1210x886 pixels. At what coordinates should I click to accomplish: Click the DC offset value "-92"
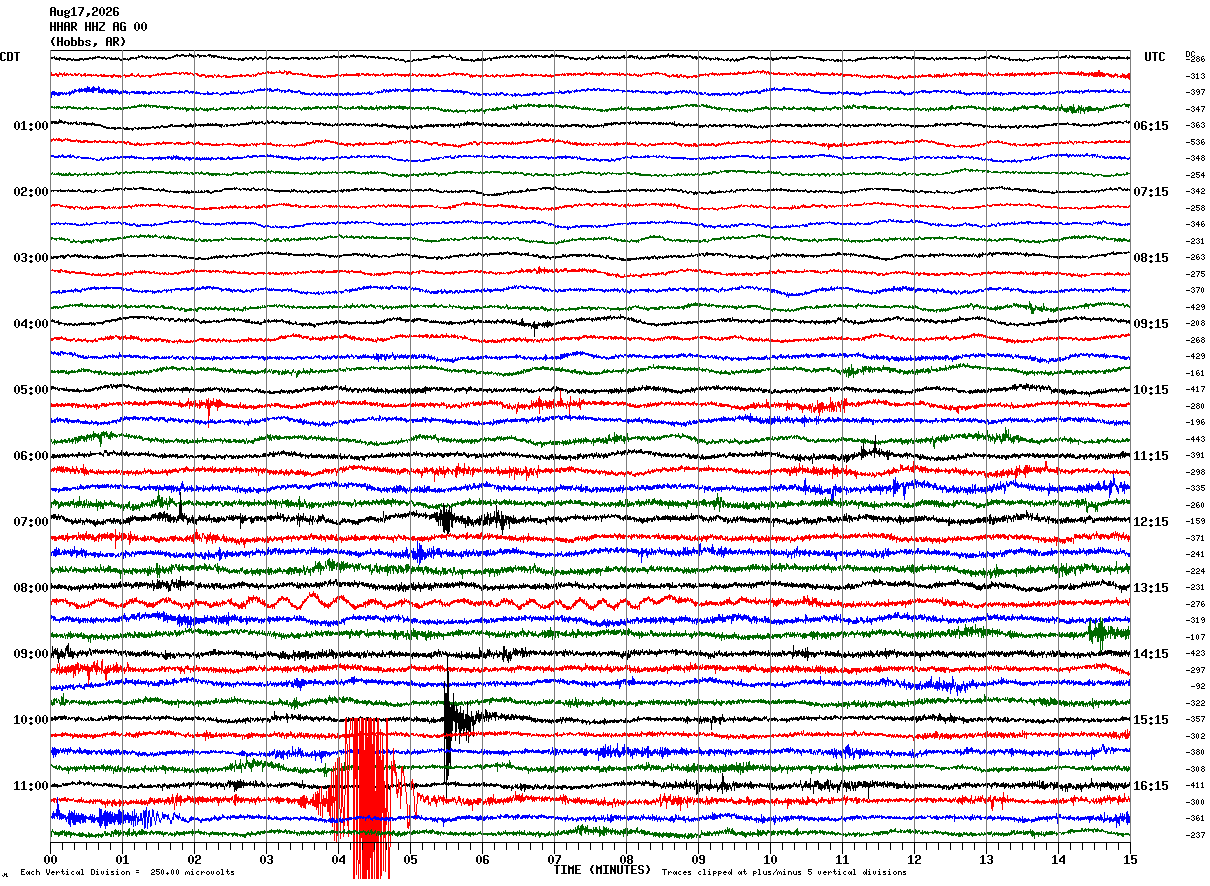(x=1197, y=687)
